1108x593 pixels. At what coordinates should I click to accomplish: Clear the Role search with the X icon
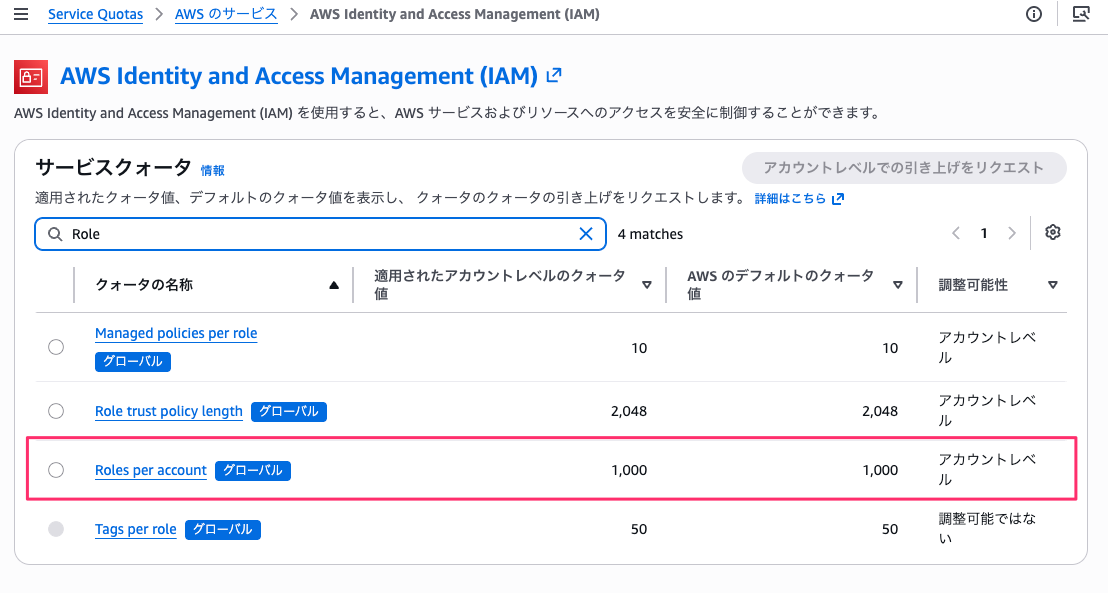click(x=586, y=234)
